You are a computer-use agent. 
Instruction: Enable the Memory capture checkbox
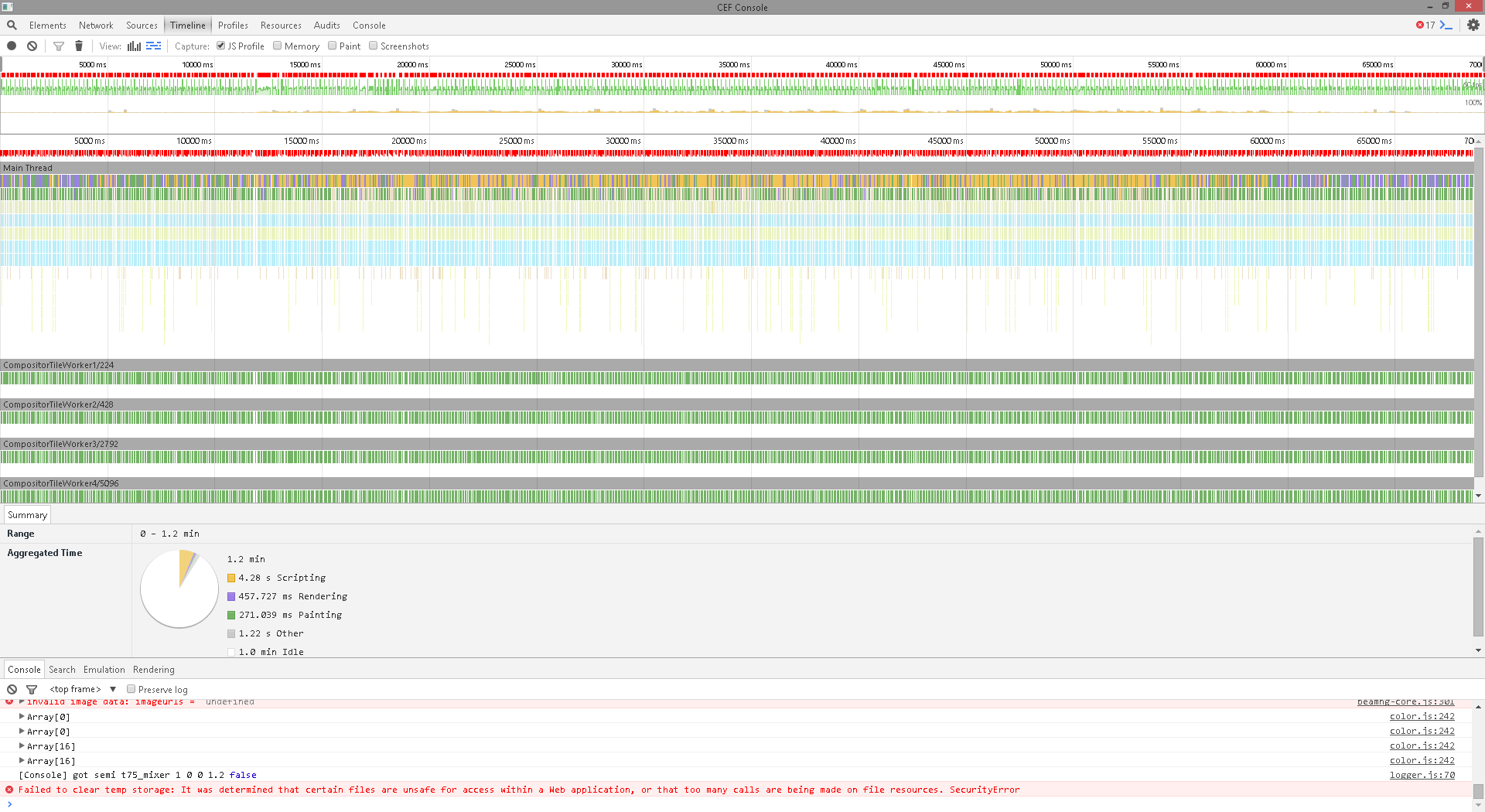pyautogui.click(x=278, y=46)
